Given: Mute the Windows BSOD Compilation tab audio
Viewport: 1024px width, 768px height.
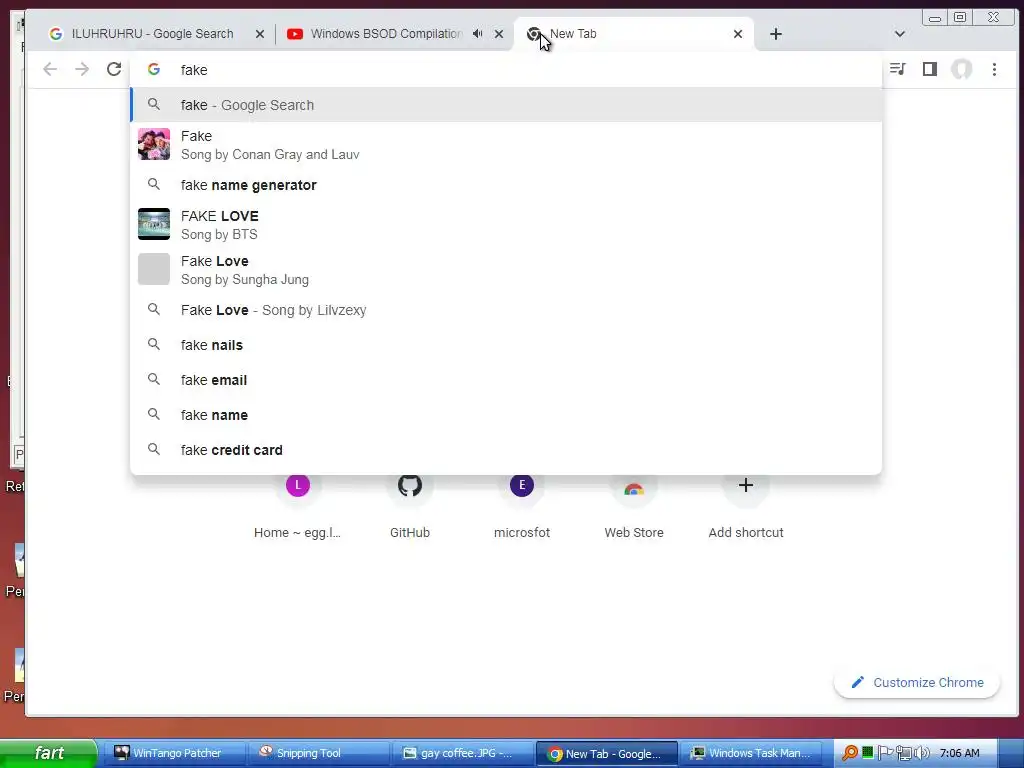Looking at the screenshot, I should 478,34.
